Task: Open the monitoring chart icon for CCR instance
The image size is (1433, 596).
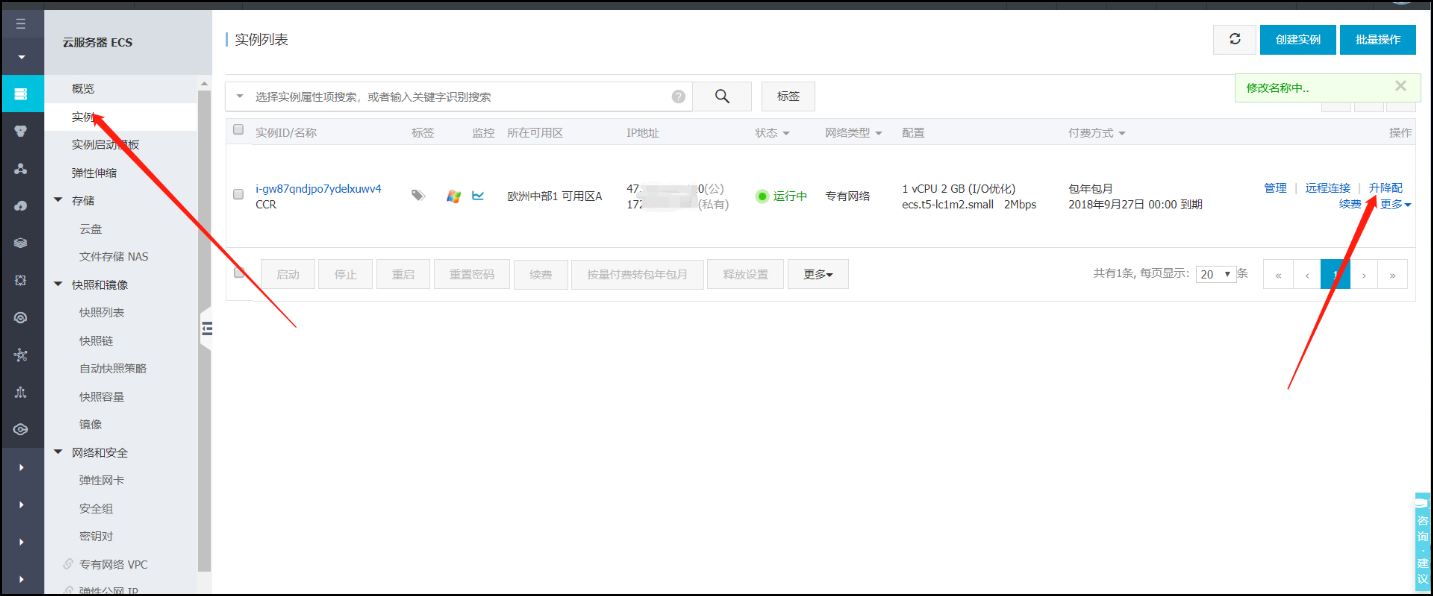Action: [x=478, y=195]
